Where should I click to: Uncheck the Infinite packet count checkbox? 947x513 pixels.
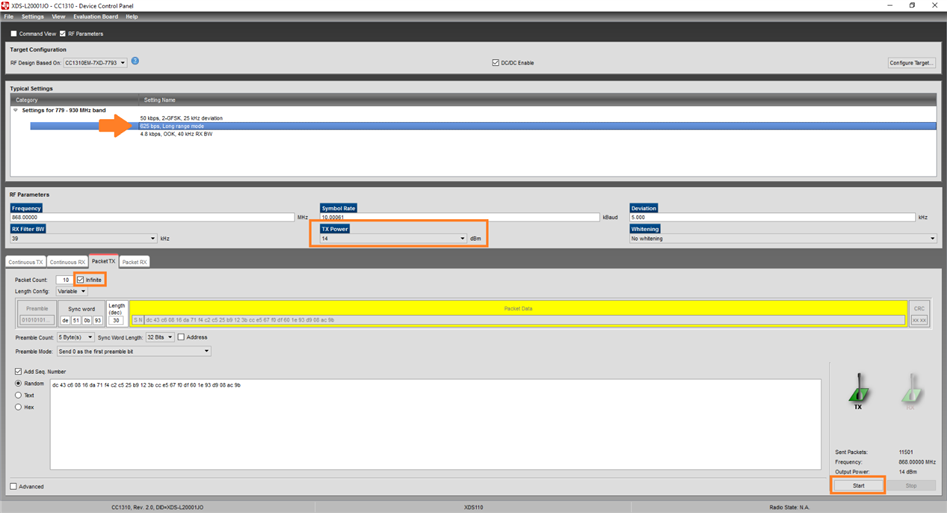80,280
